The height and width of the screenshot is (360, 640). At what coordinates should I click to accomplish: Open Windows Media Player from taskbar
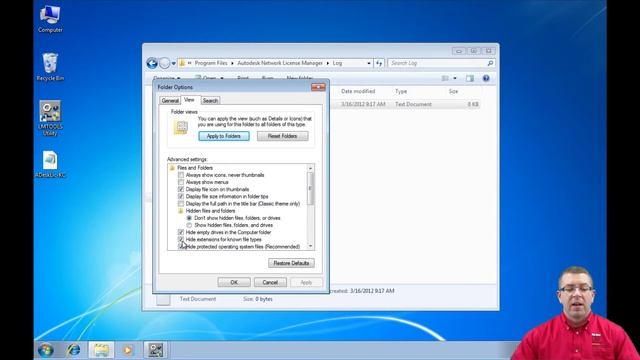128,350
